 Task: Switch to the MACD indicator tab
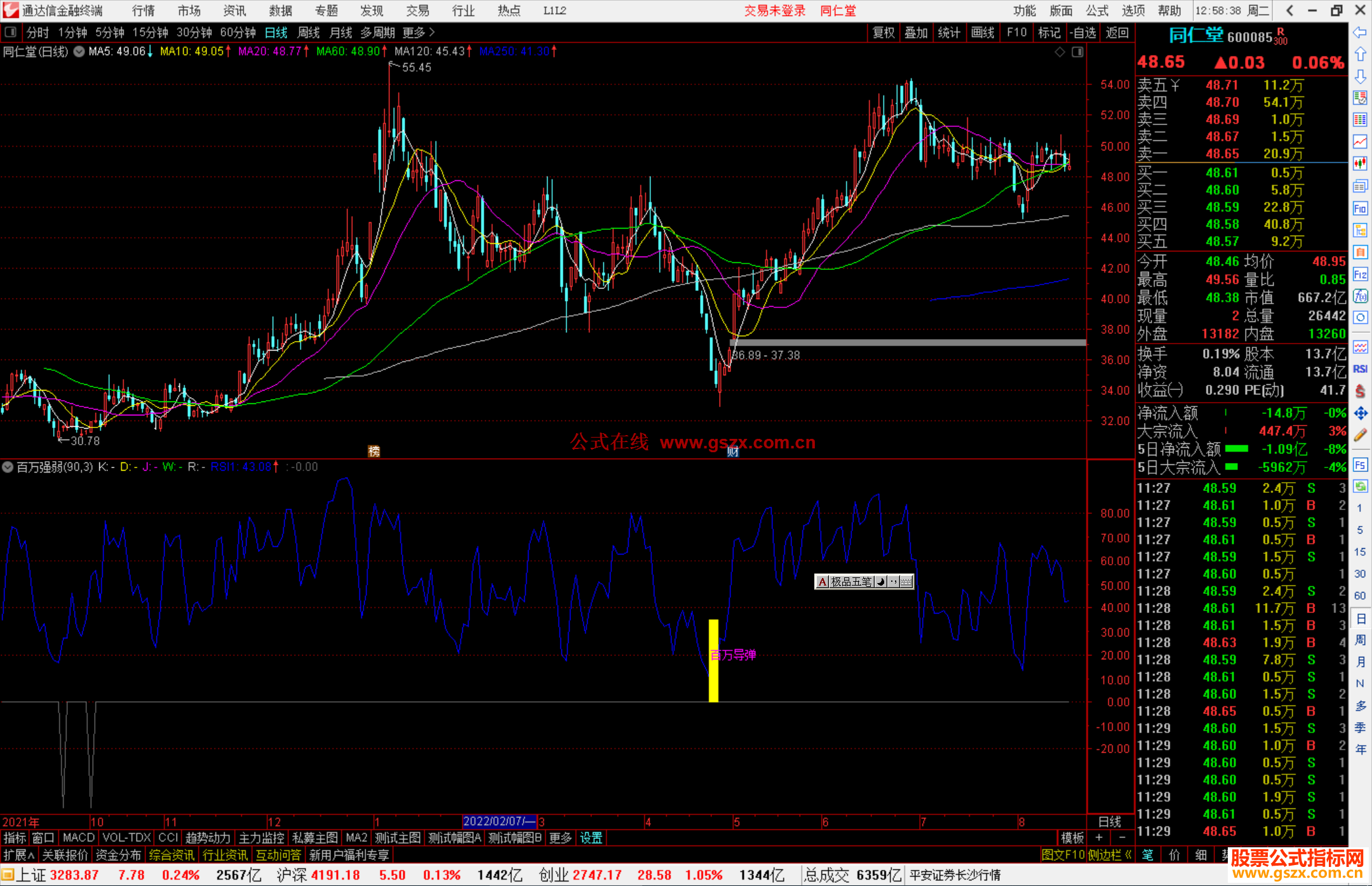(79, 838)
